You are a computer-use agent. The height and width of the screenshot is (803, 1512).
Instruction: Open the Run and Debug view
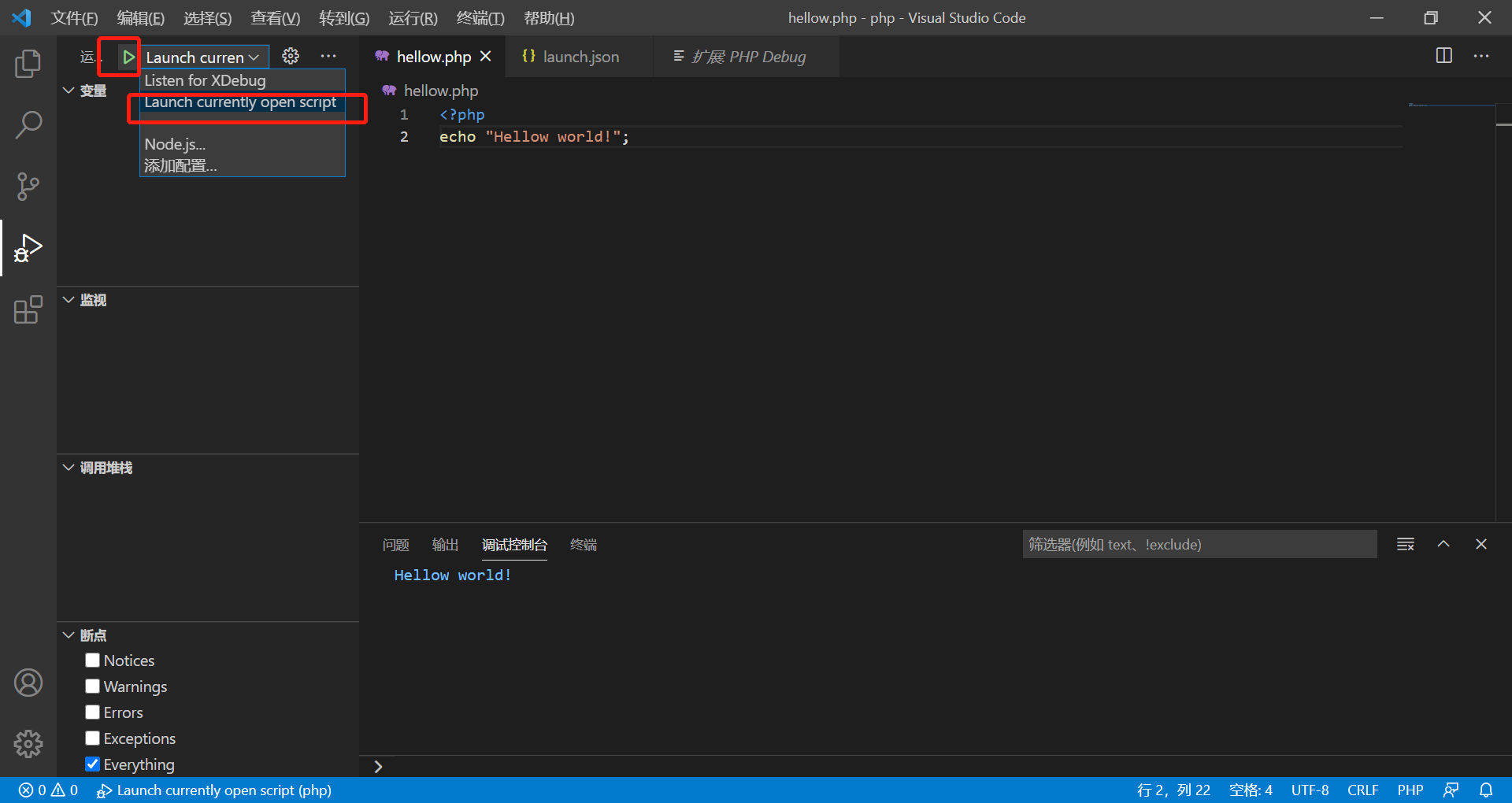tap(28, 248)
